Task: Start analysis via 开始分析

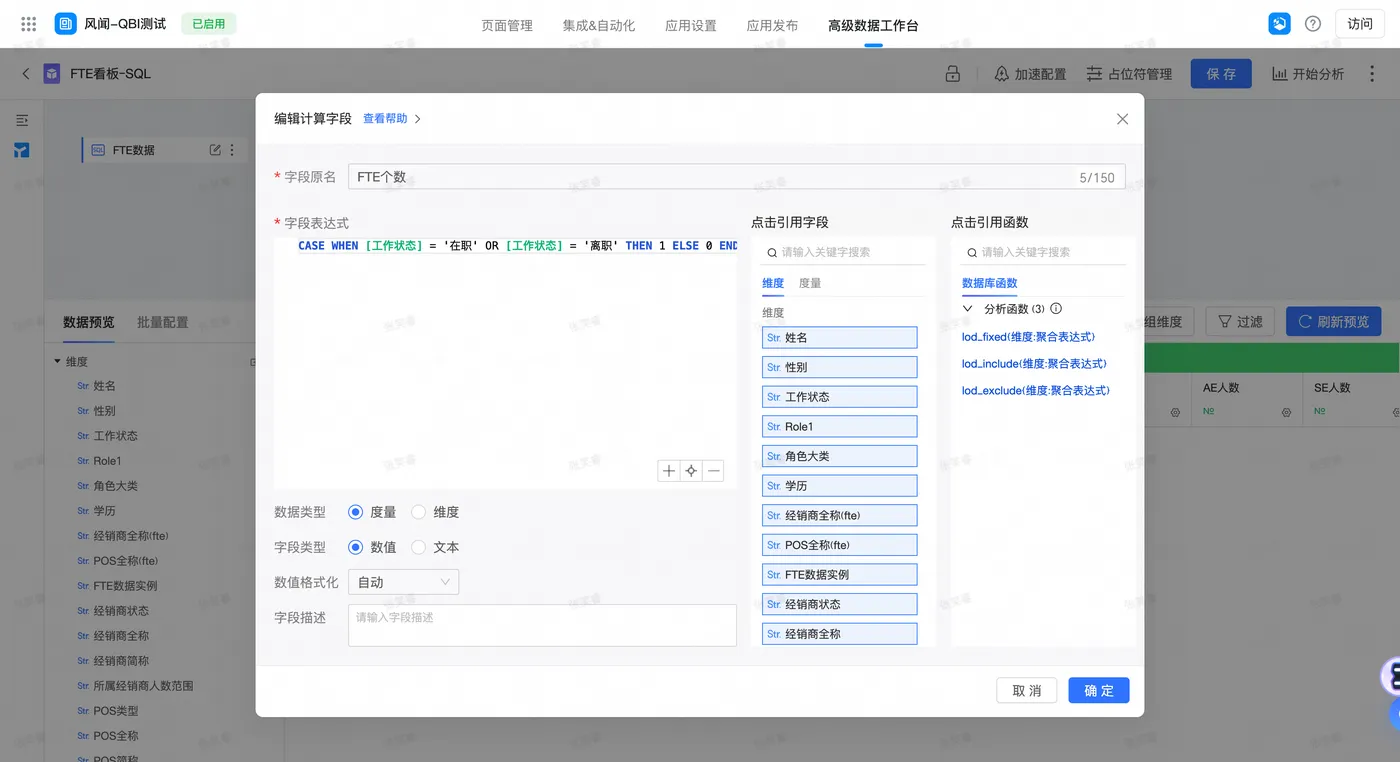Action: (1308, 74)
